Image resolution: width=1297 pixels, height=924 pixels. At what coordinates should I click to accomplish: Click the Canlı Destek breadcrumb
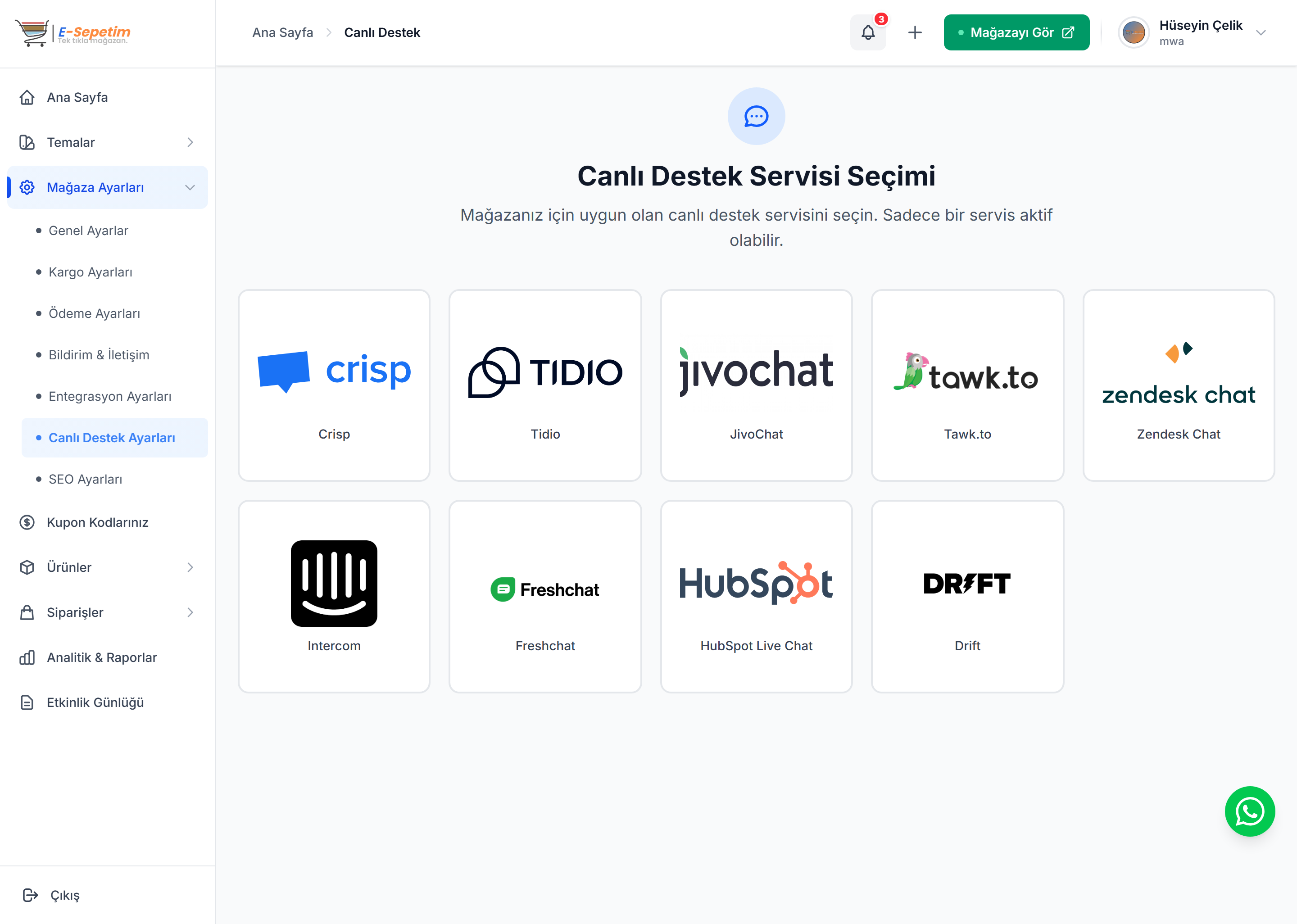[x=382, y=32]
